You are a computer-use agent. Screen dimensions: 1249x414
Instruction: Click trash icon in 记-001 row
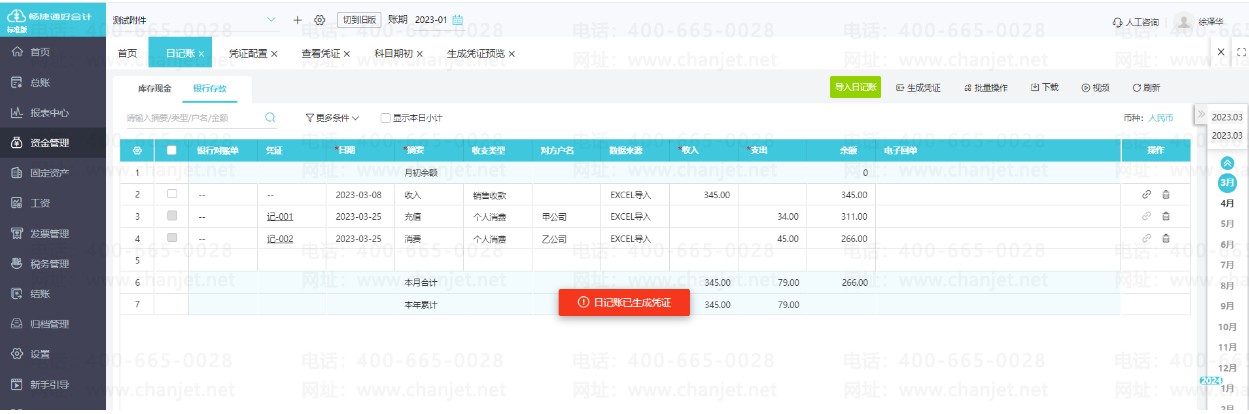(1166, 216)
